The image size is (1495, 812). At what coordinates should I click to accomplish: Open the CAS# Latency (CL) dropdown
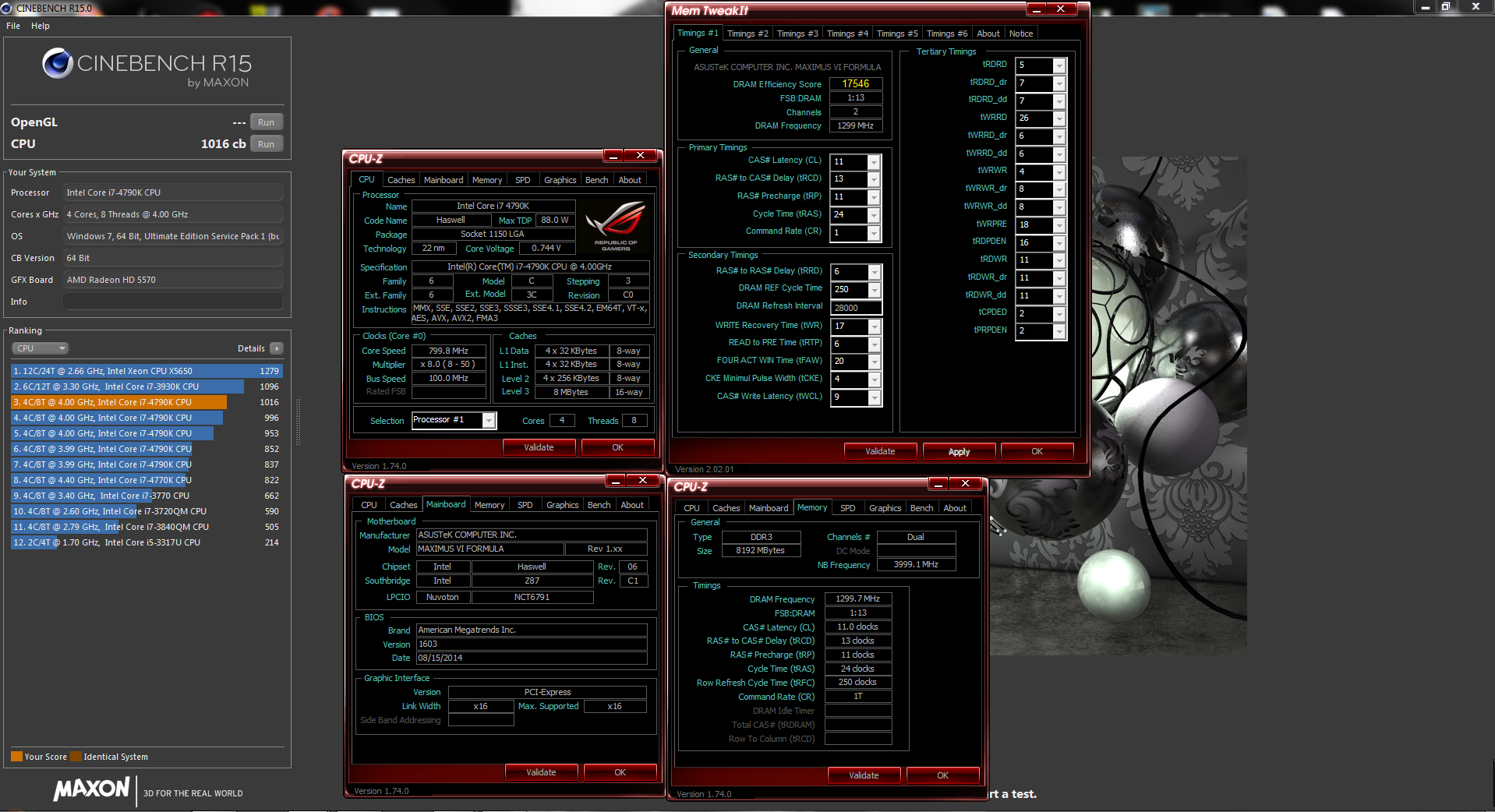tap(874, 162)
